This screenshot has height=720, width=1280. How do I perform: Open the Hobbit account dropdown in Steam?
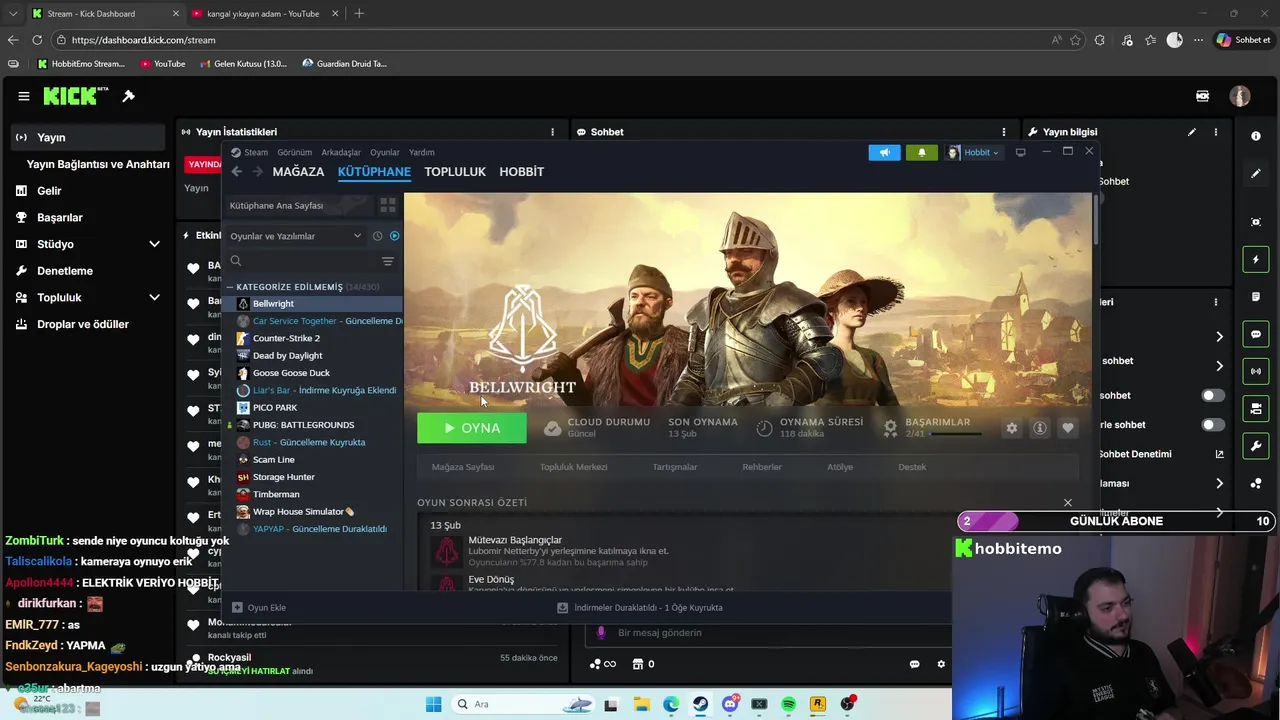[x=973, y=152]
